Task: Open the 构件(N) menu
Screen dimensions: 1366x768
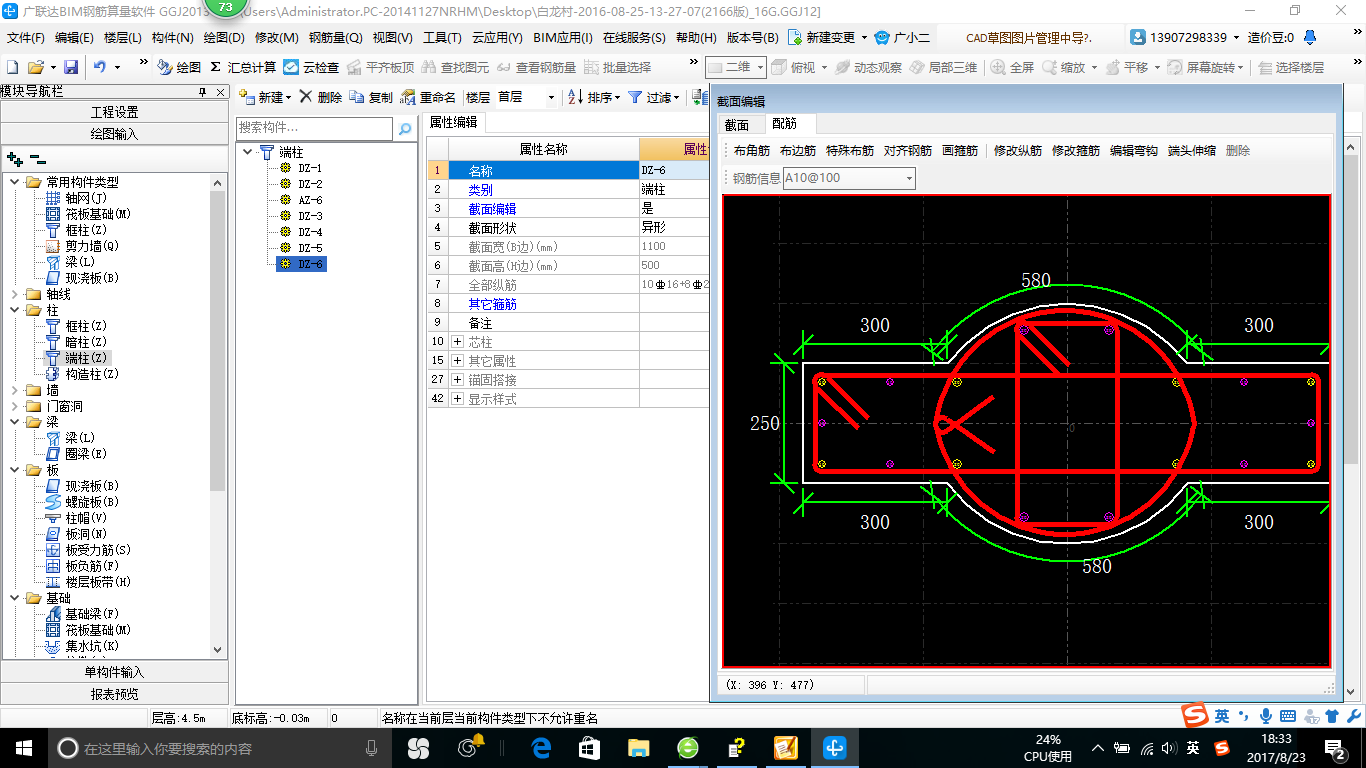Action: (x=173, y=38)
